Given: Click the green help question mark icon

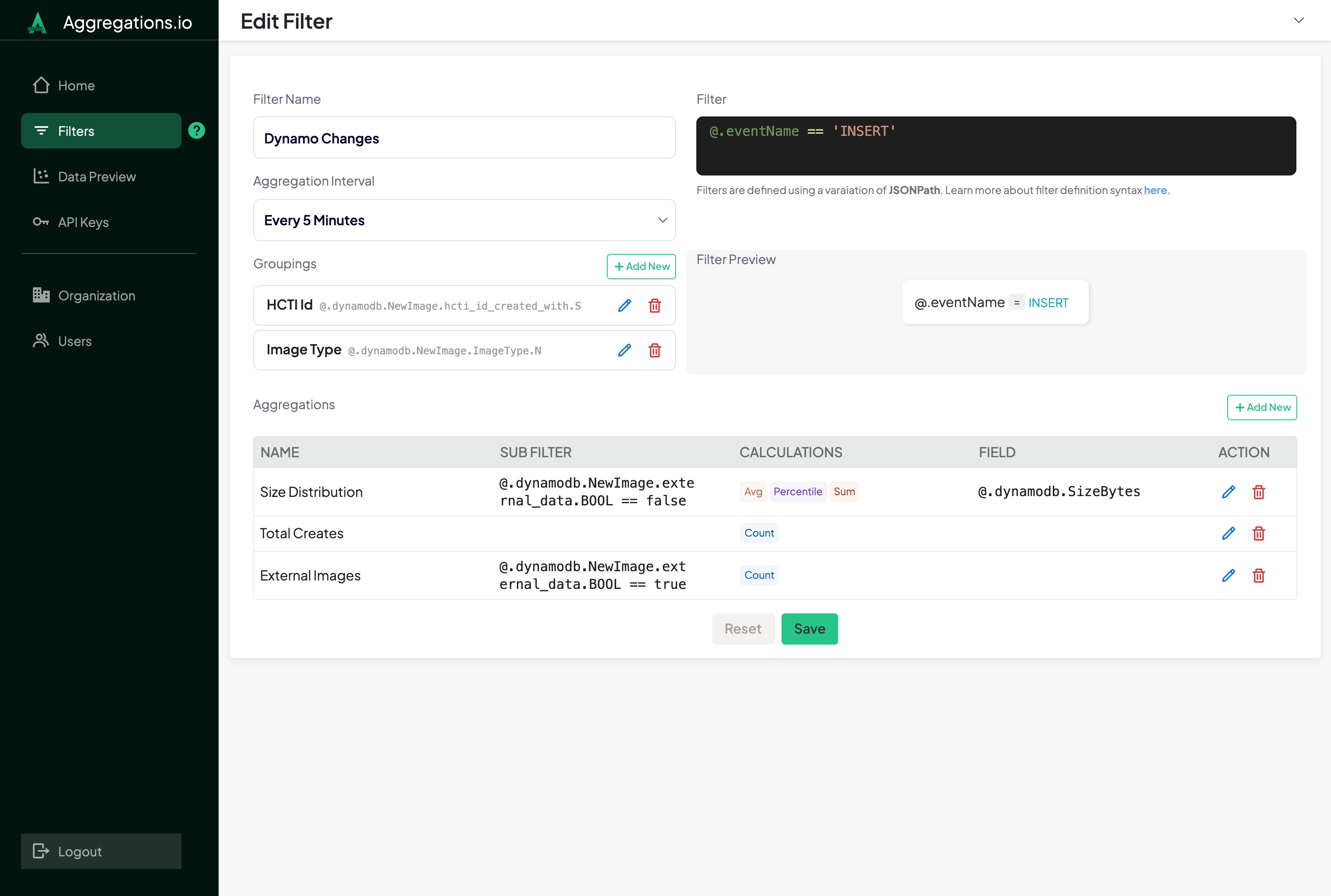Looking at the screenshot, I should tap(197, 131).
